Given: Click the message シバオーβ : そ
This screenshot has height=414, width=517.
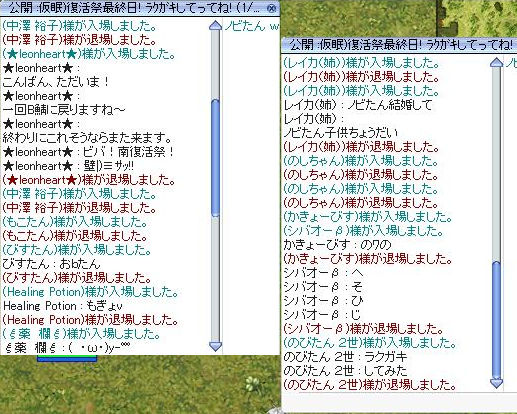Looking at the screenshot, I should (323, 287).
